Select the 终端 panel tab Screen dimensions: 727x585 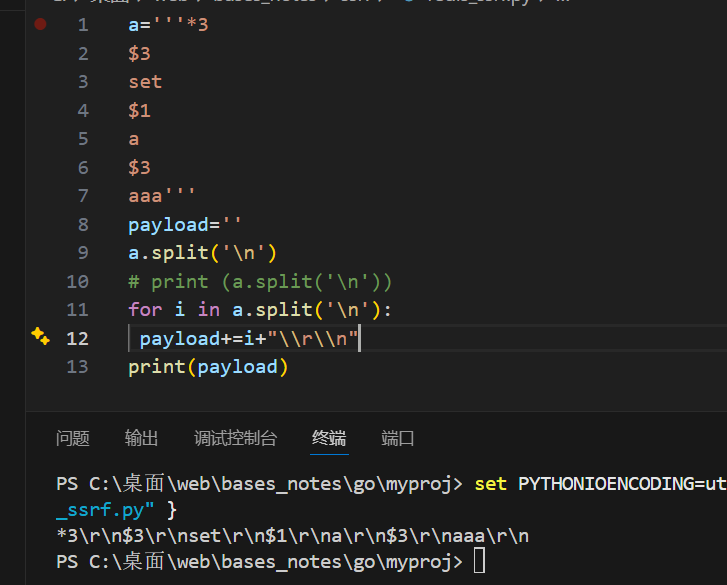click(329, 438)
